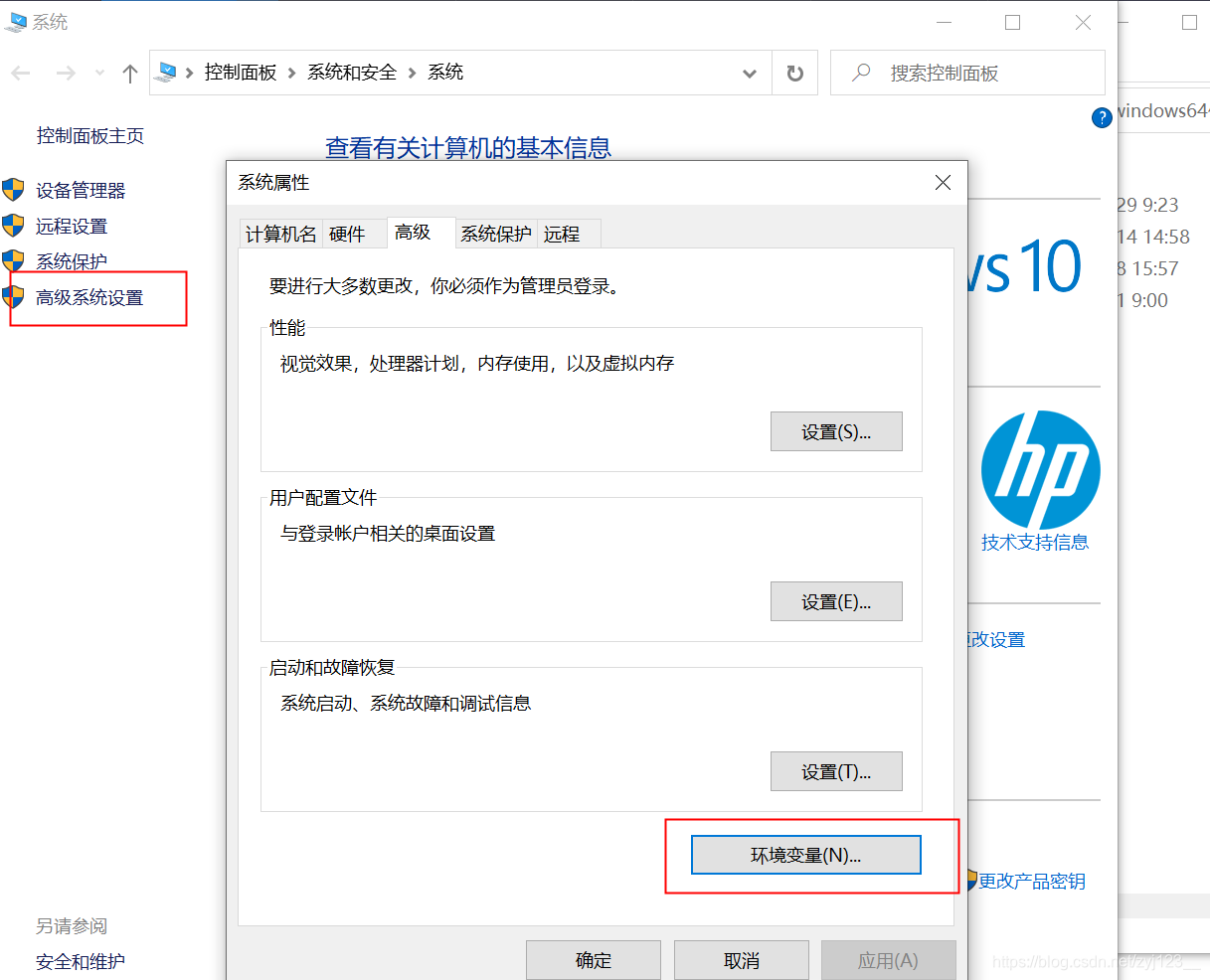
Task: Click the back navigation arrow
Action: pos(21,73)
